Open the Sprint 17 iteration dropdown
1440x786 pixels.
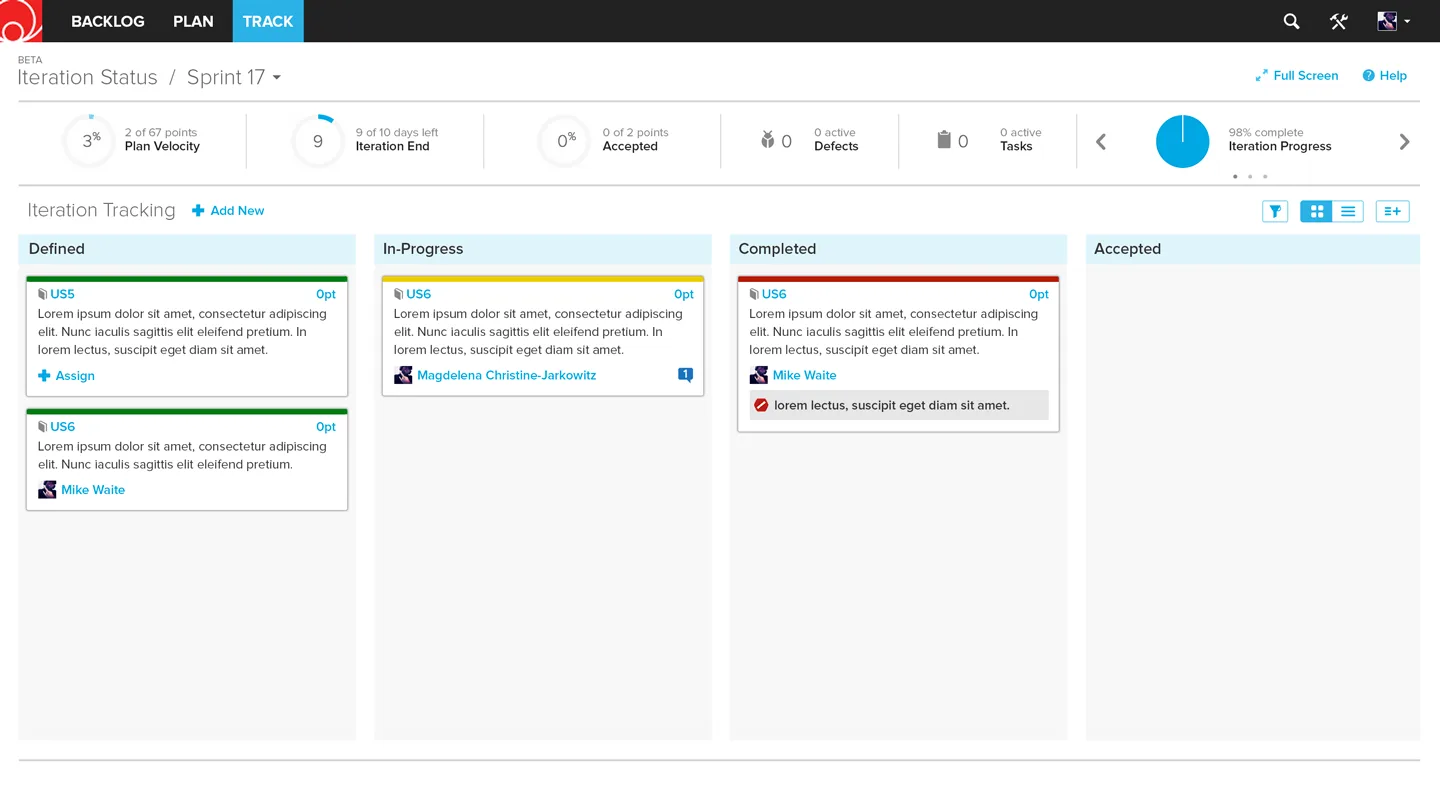coord(234,77)
